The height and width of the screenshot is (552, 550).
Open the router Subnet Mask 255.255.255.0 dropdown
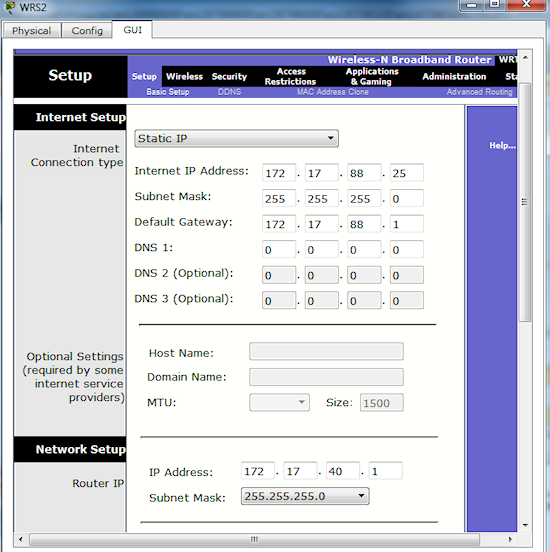click(x=305, y=496)
